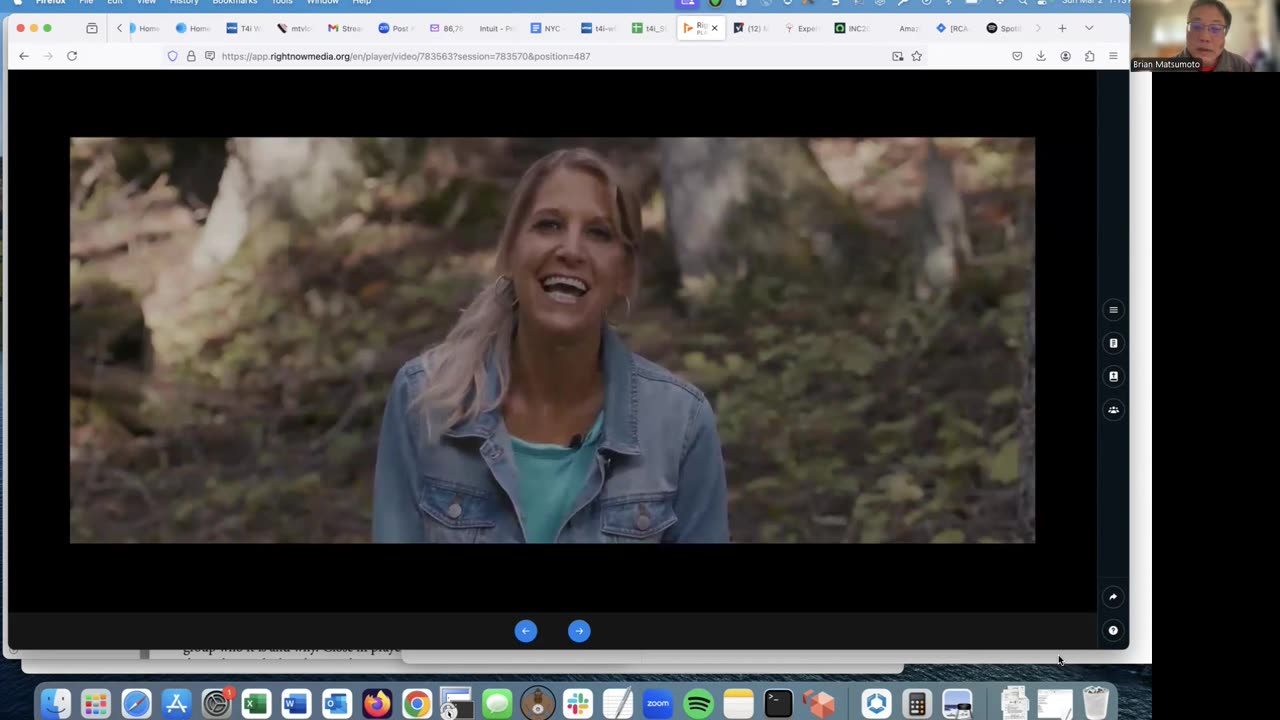
Task: Open a new tab with plus button
Action: (x=1062, y=28)
